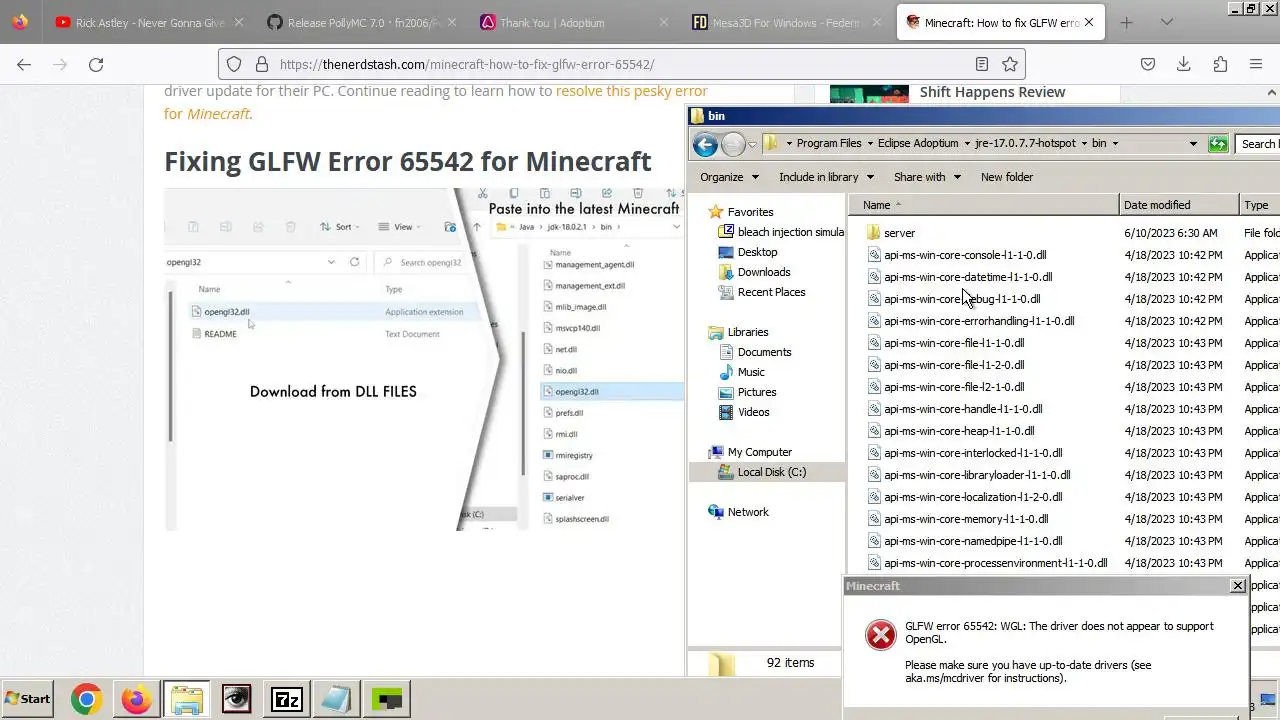The height and width of the screenshot is (720, 1280).
Task: Open Shift Happens Review link
Action: click(x=992, y=92)
